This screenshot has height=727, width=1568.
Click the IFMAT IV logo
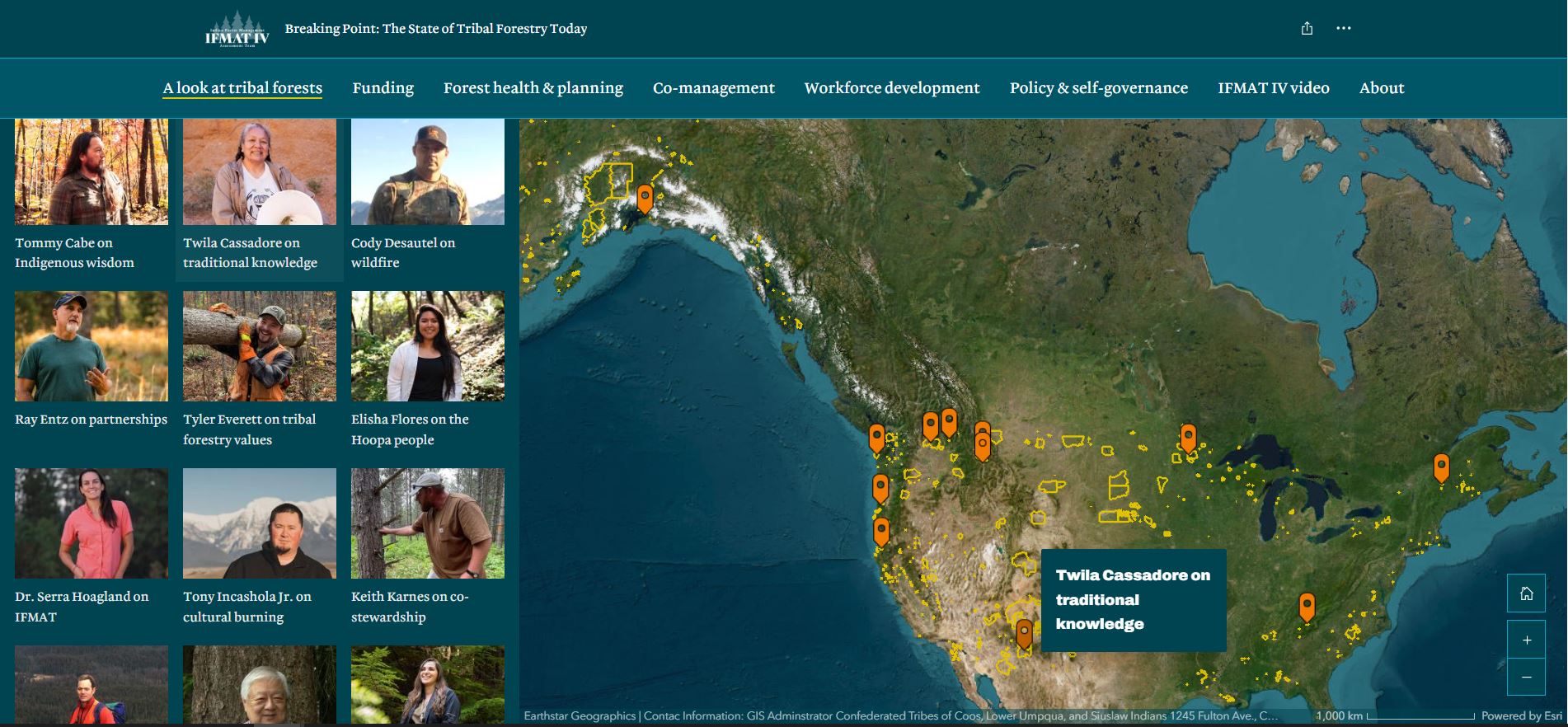click(237, 30)
